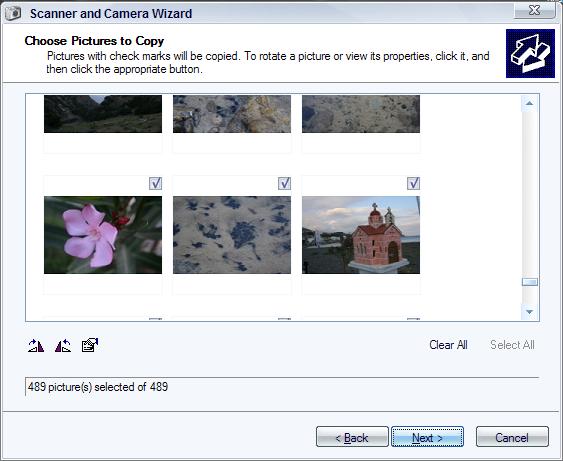Uncheck the blue floral fabric picture checkbox
Image resolution: width=563 pixels, height=461 pixels.
pos(284,183)
